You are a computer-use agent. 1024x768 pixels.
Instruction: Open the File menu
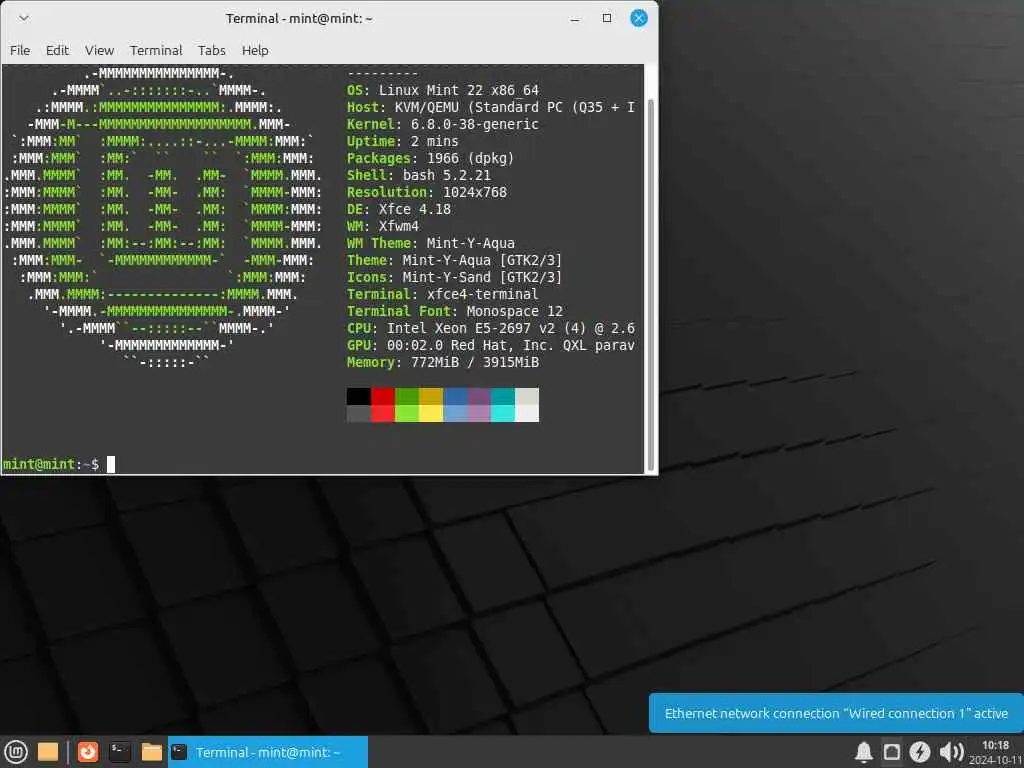(20, 50)
